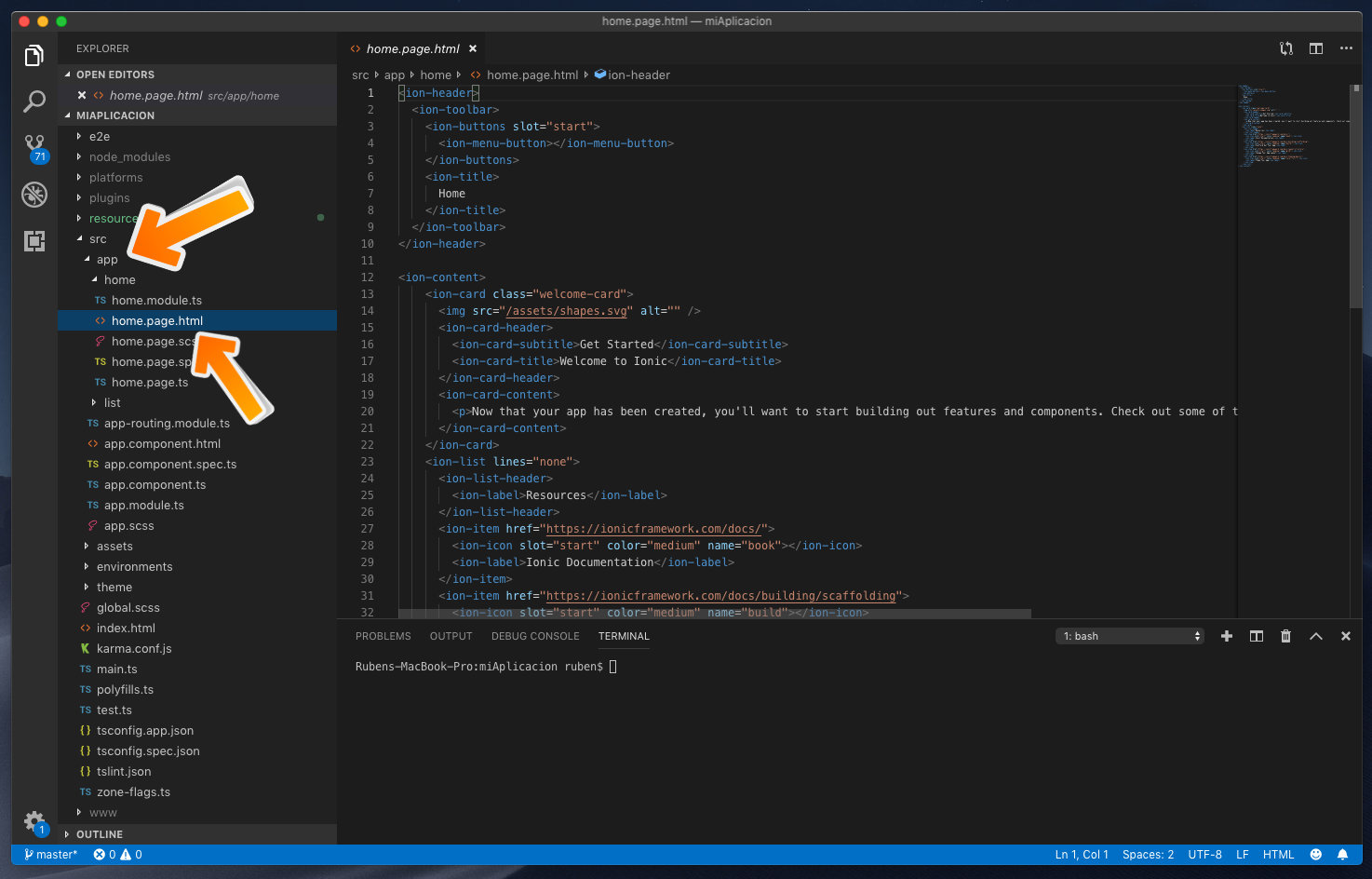Click UTF-8 encoding in the status bar

pyautogui.click(x=1204, y=854)
